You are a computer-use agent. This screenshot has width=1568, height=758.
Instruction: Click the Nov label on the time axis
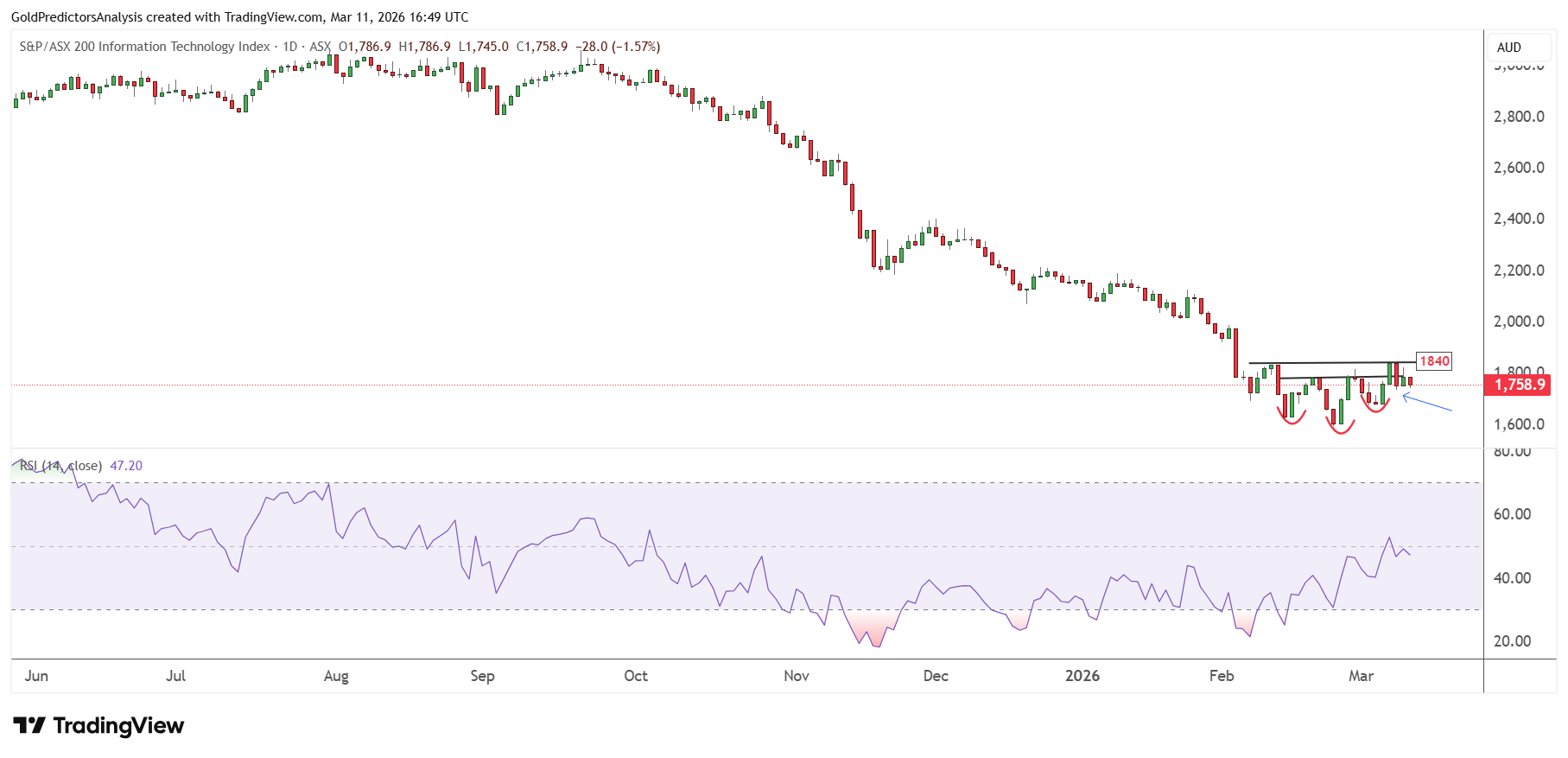tap(797, 676)
